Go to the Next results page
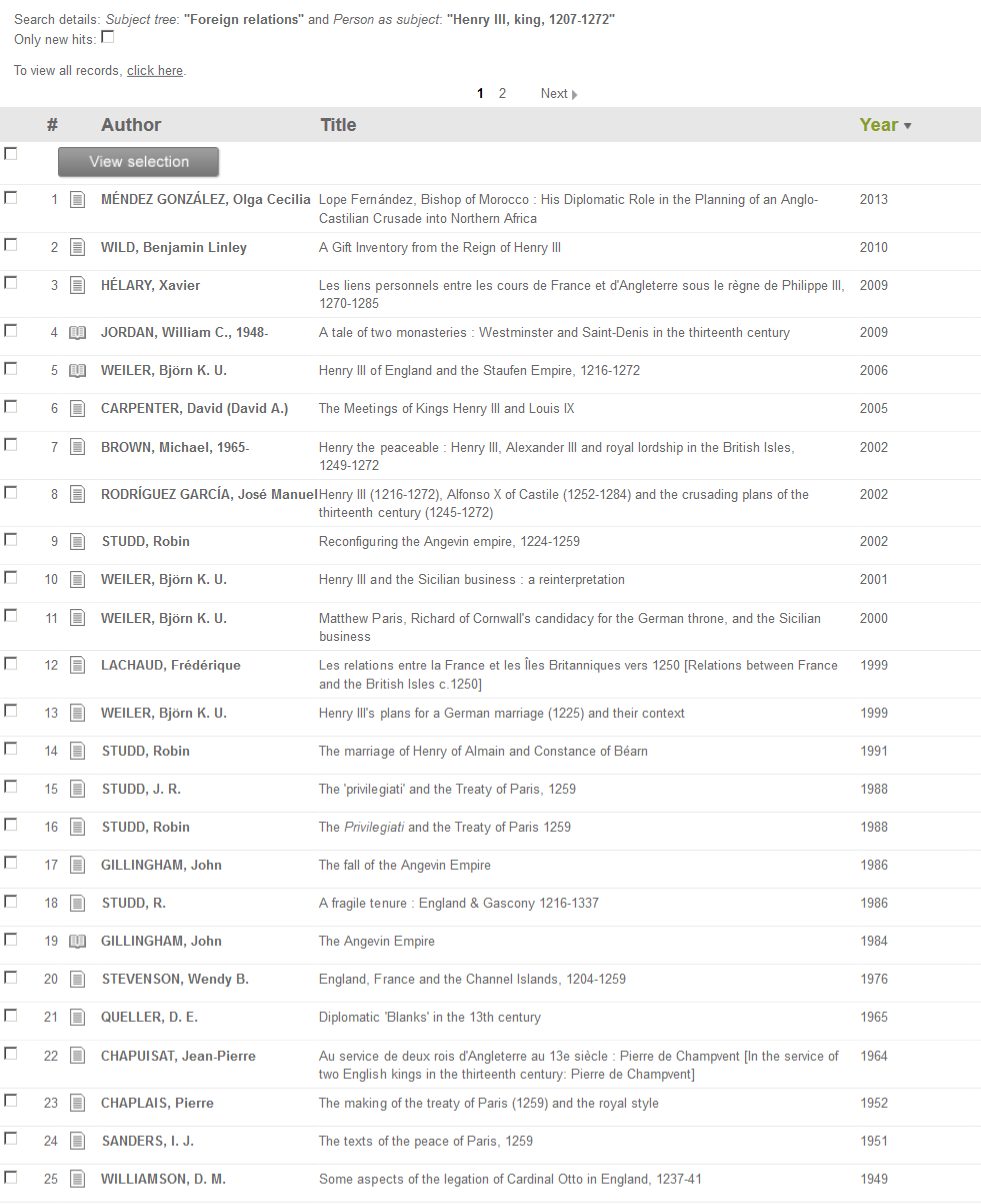The width and height of the screenshot is (981, 1204). pyautogui.click(x=558, y=94)
